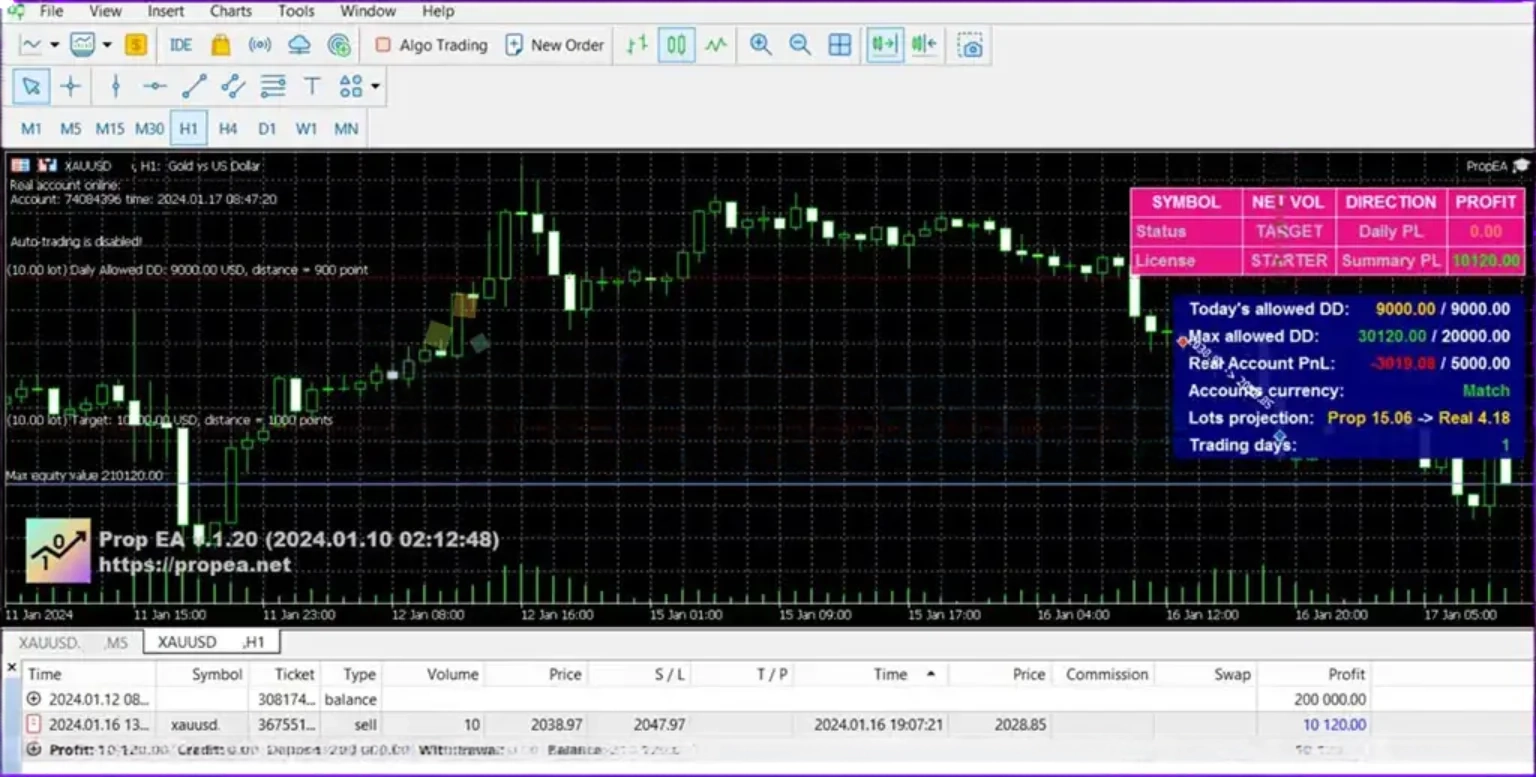The height and width of the screenshot is (777, 1536).
Task: Toggle Algo Trading on
Action: (431, 45)
